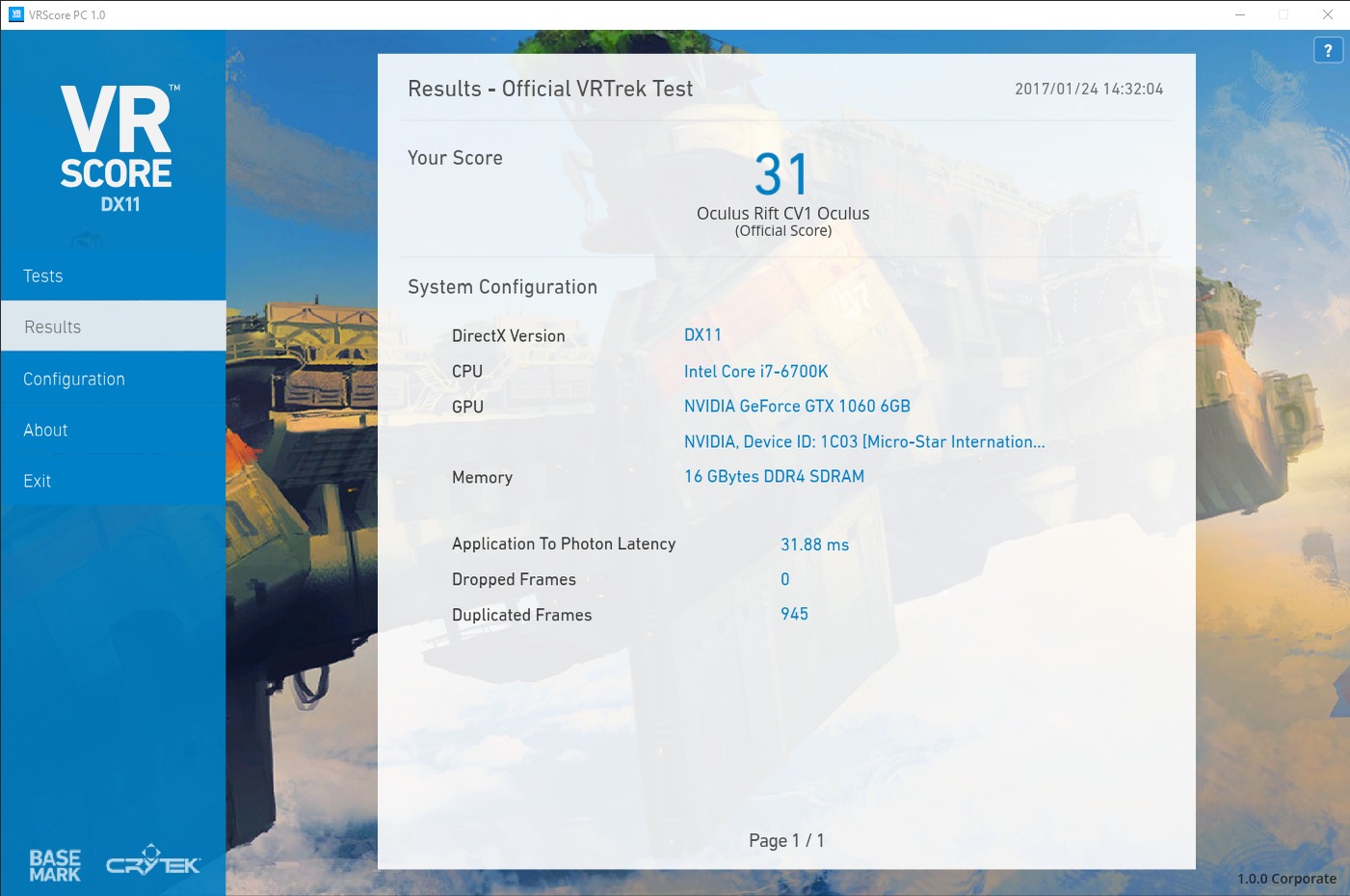
Task: Click the DX11 DirectX version value
Action: (702, 335)
